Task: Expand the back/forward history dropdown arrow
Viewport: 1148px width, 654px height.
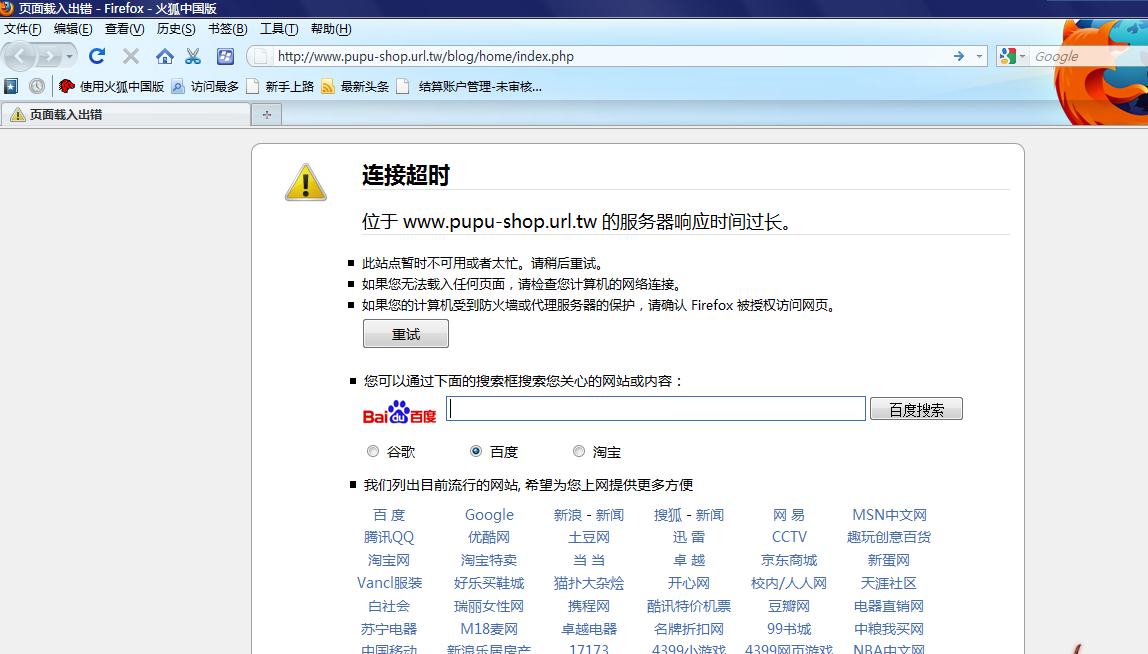Action: tap(70, 56)
